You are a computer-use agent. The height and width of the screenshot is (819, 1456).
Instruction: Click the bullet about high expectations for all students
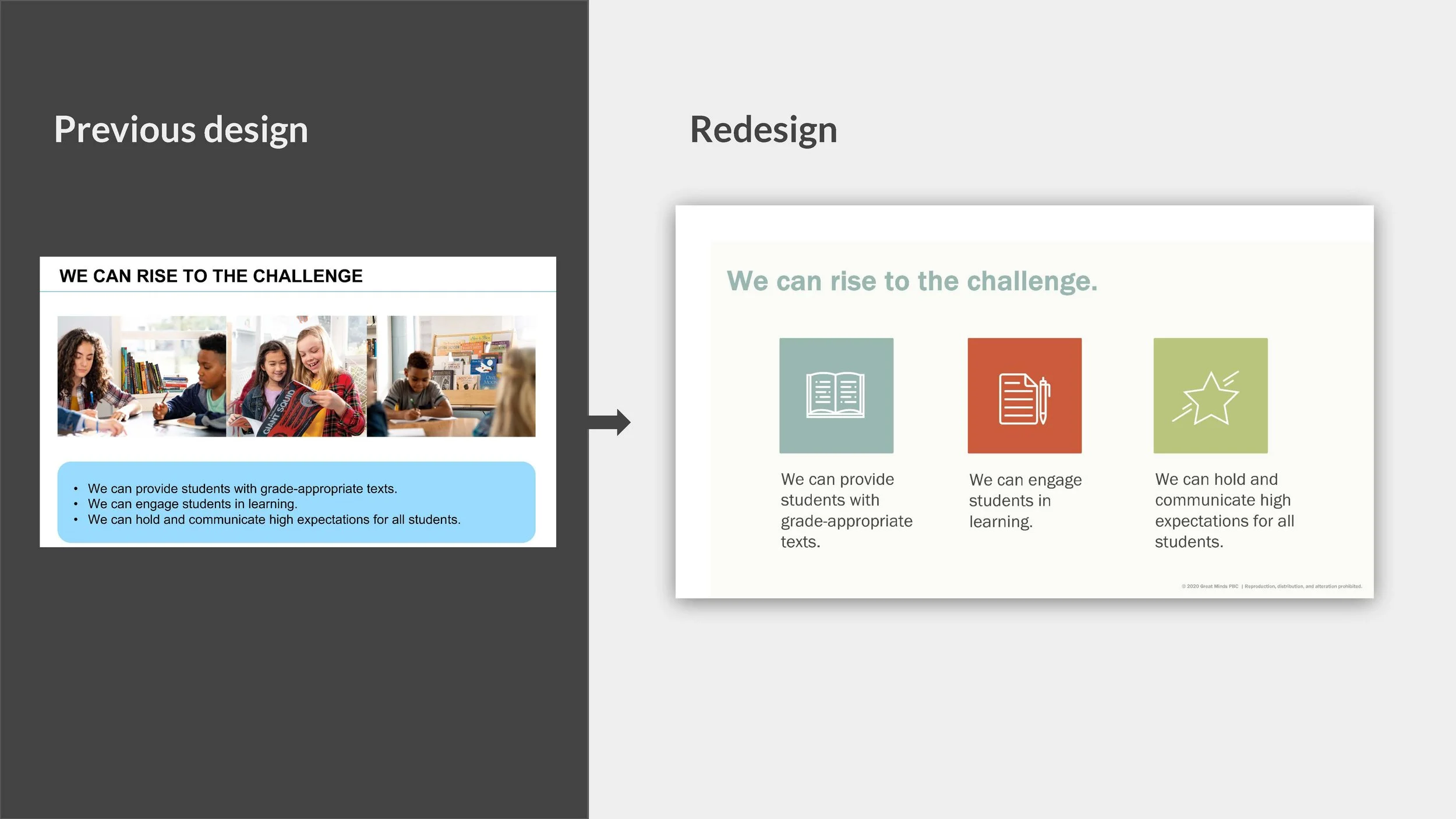tap(274, 519)
